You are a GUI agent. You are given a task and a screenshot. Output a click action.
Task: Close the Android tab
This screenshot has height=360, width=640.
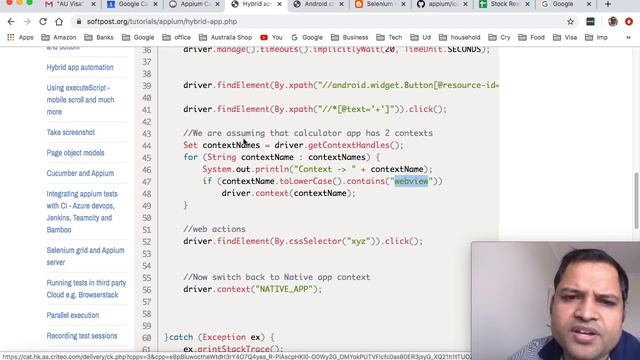(x=341, y=4)
